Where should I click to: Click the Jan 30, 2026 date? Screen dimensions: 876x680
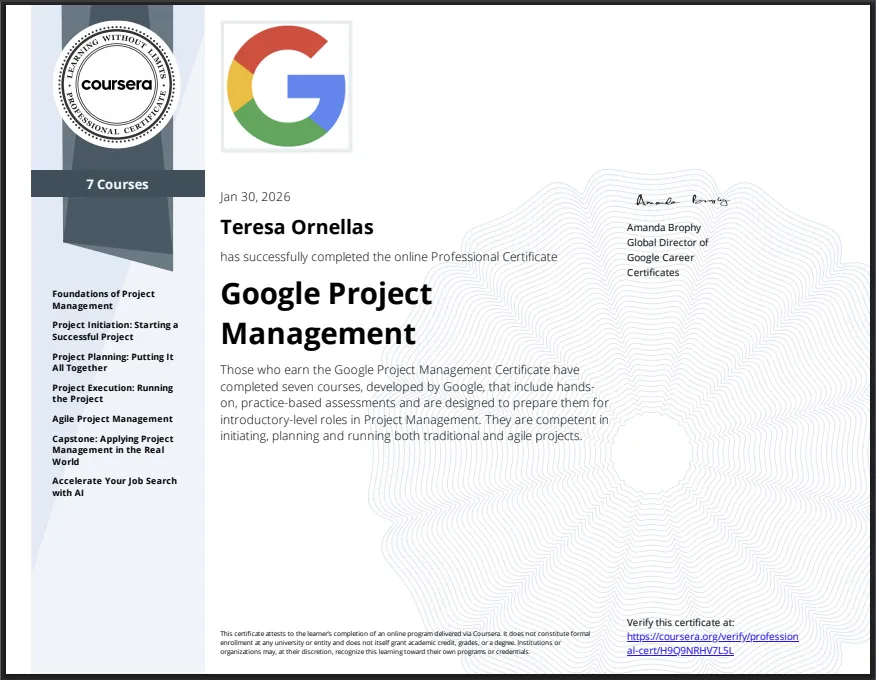click(x=255, y=196)
